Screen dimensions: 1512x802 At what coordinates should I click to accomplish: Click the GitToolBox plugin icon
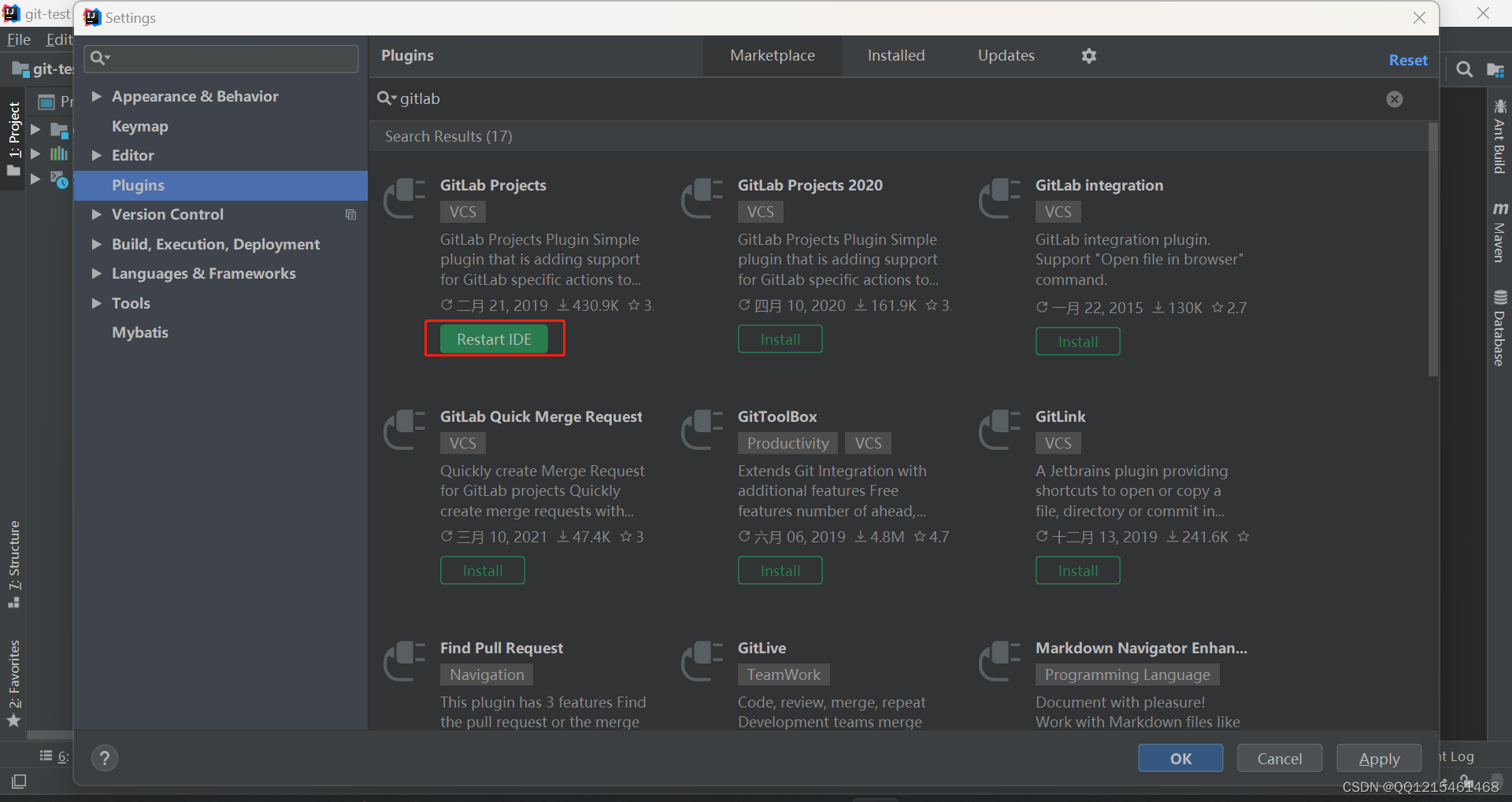[x=702, y=430]
